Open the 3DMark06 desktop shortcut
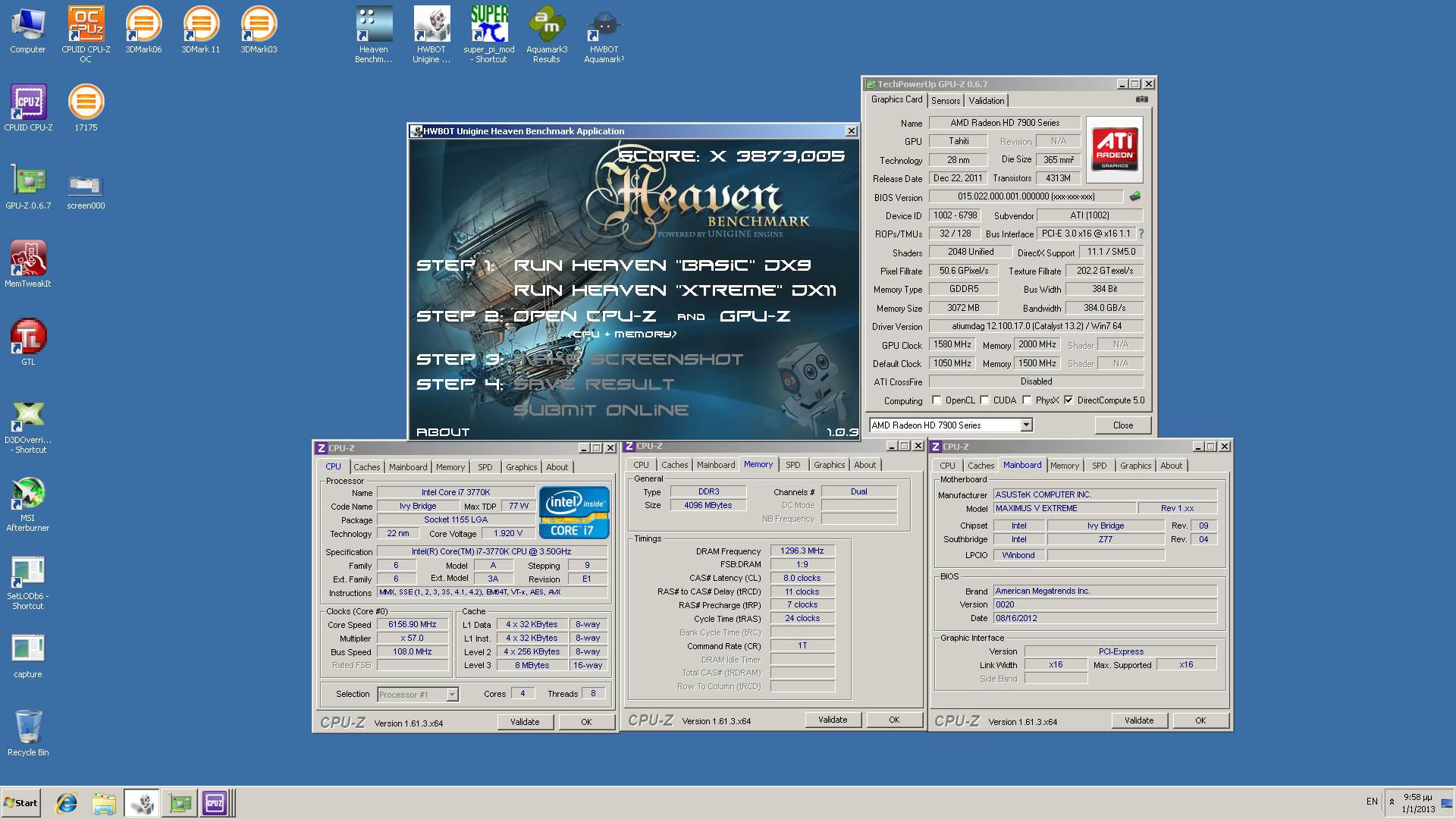This screenshot has width=1456, height=819. pyautogui.click(x=143, y=30)
